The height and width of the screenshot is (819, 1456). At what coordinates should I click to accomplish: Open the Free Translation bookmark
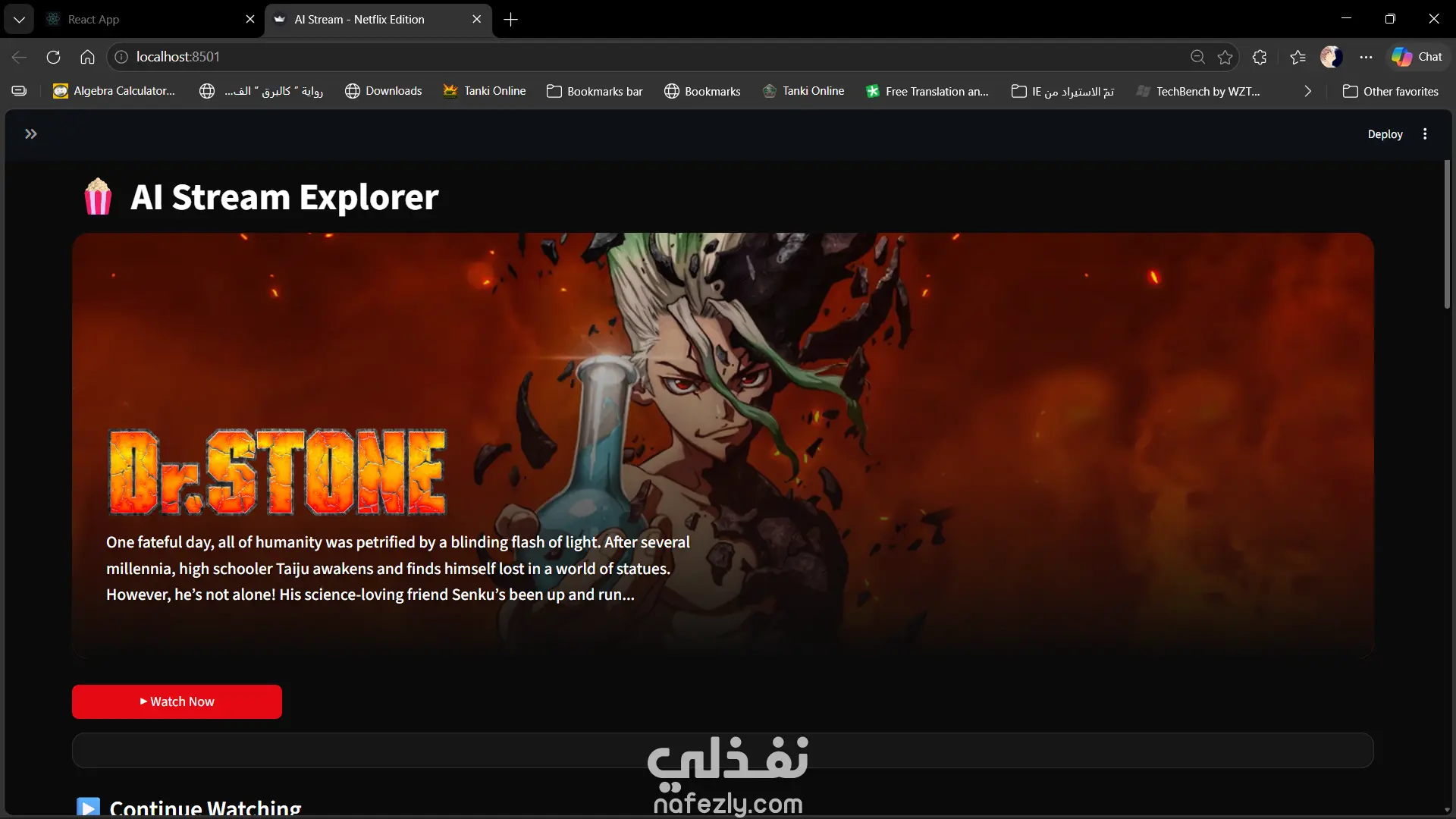[x=927, y=91]
